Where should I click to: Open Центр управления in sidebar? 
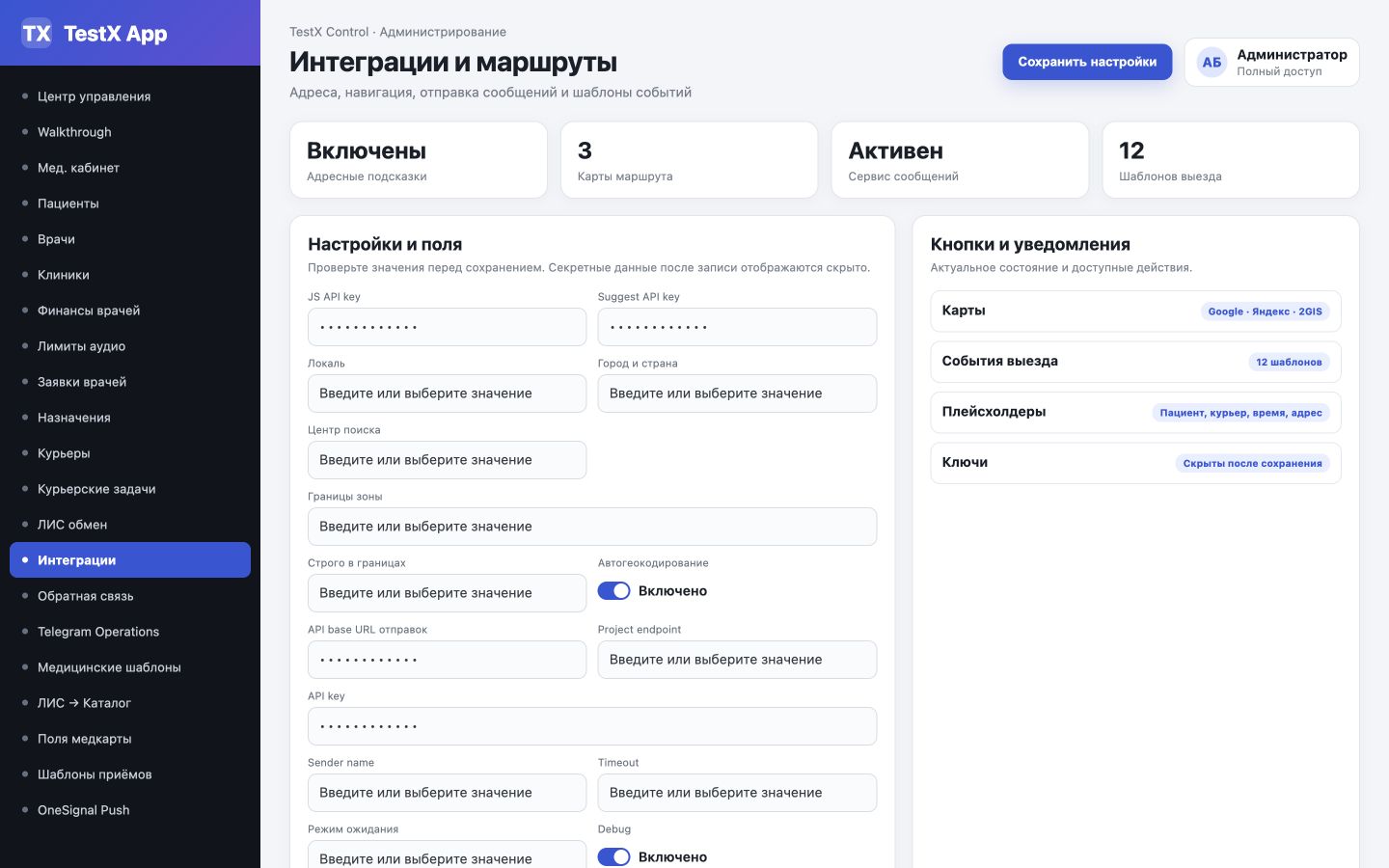(x=130, y=96)
